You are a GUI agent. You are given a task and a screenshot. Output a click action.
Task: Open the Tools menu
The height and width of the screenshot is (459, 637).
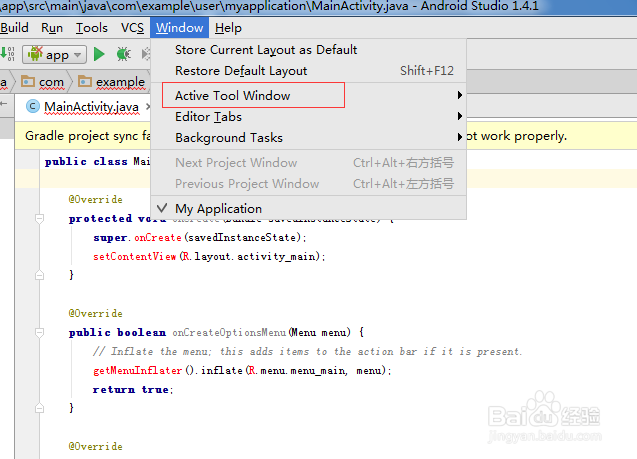pyautogui.click(x=92, y=28)
